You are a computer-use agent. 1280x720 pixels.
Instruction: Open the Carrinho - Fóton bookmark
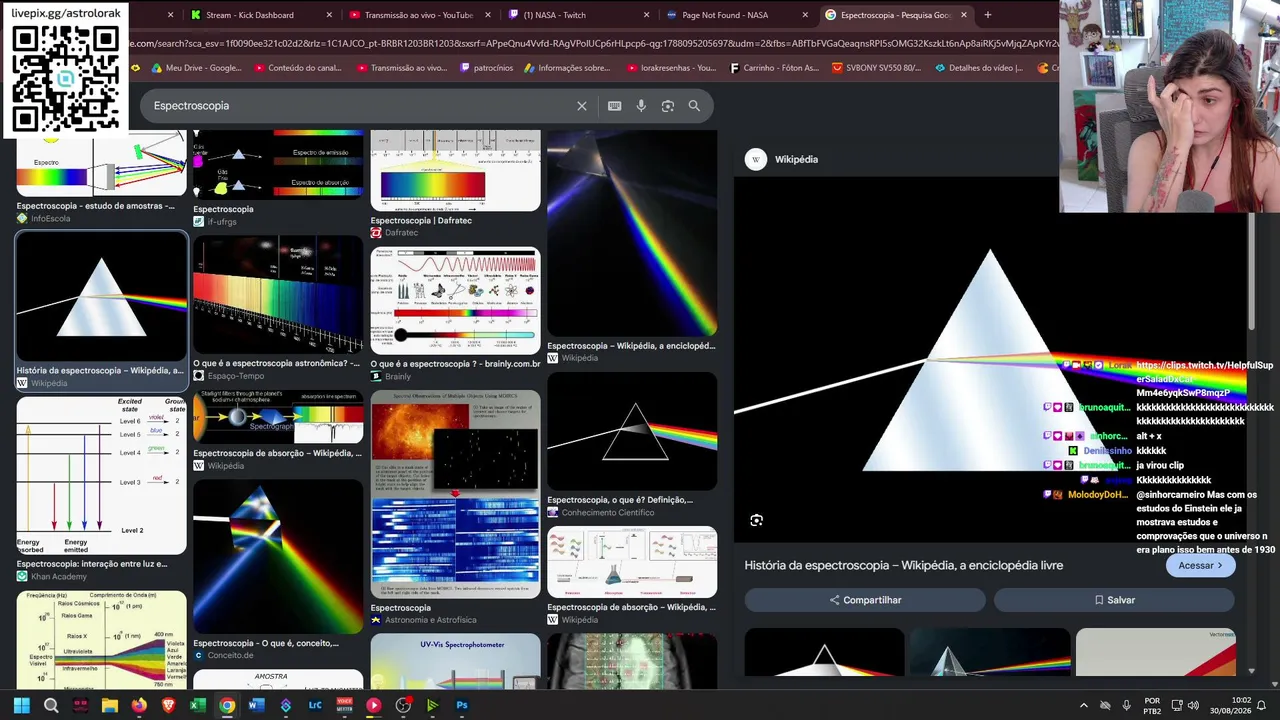click(775, 68)
